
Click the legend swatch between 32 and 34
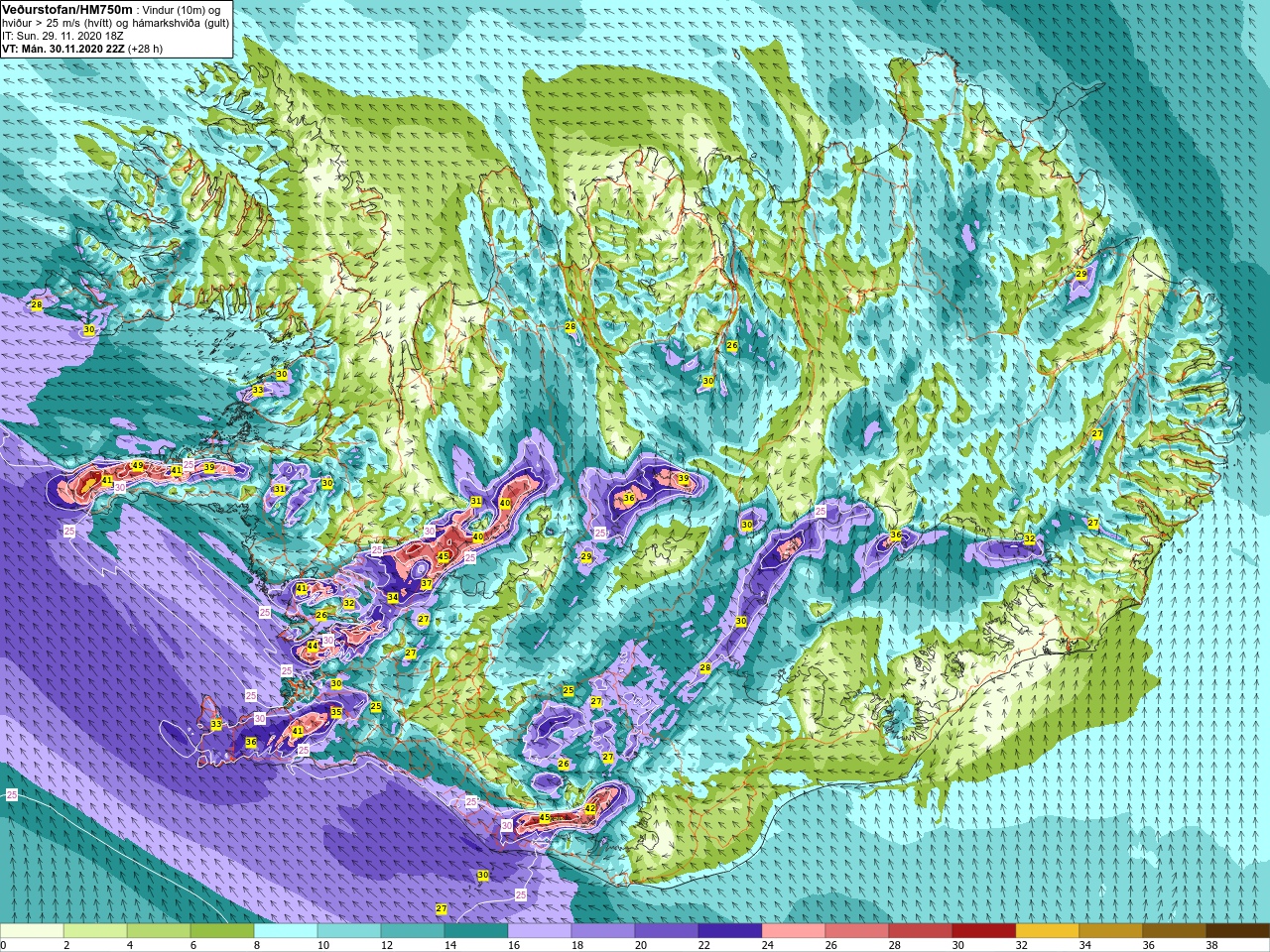(1048, 931)
